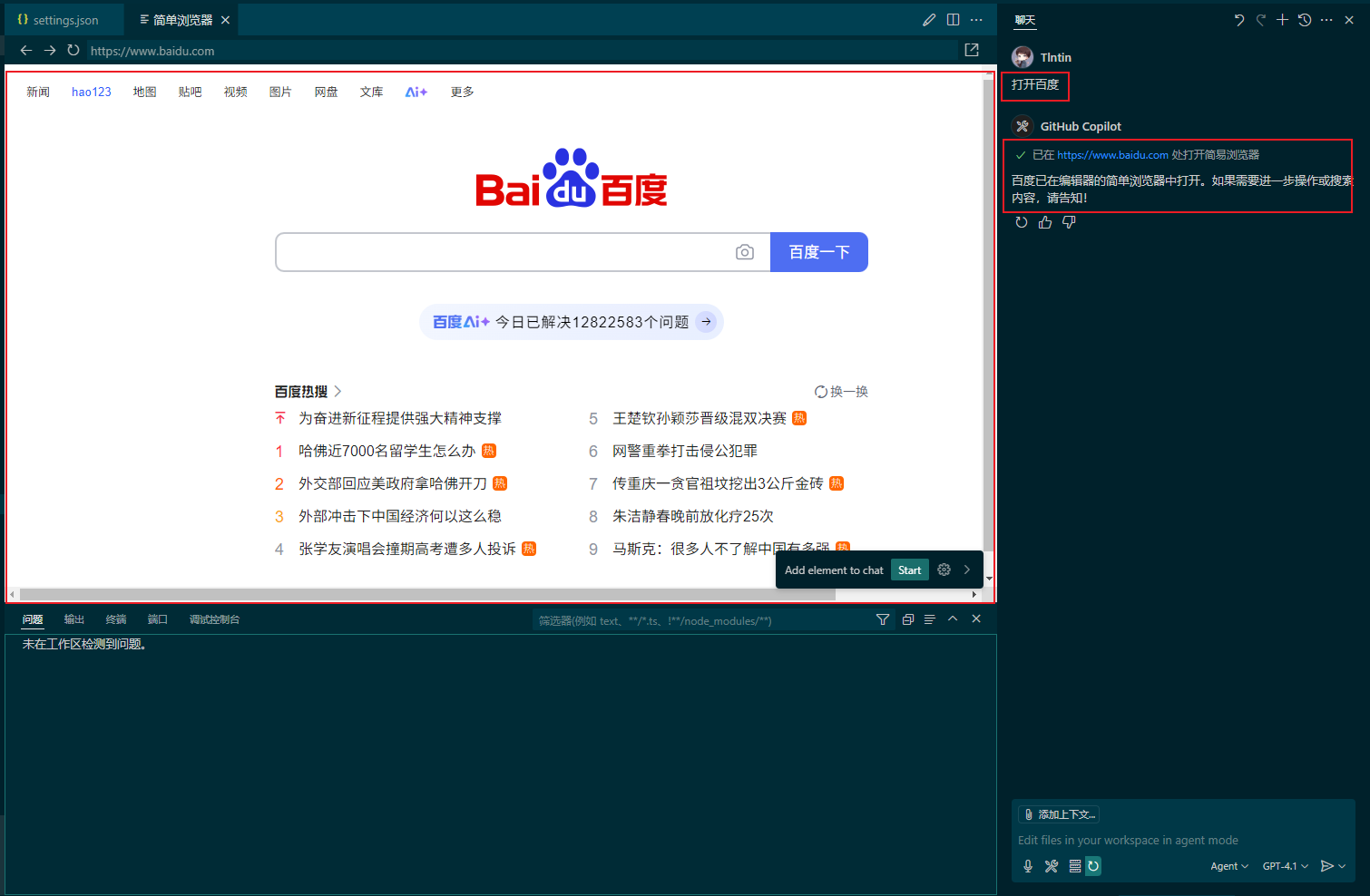Click Start in Add element to chat
1370x896 pixels.
[910, 570]
